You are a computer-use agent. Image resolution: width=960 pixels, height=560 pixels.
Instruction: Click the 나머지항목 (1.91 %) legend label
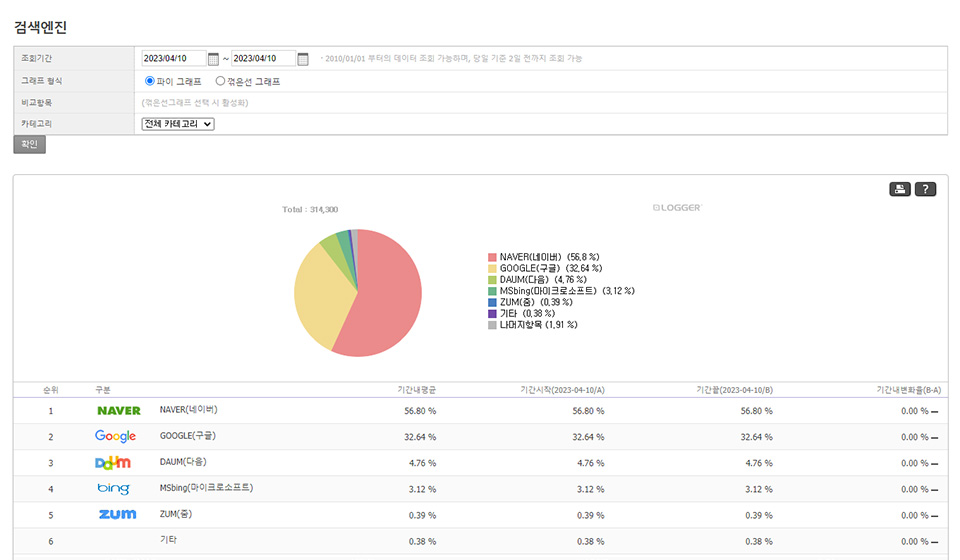[538, 325]
